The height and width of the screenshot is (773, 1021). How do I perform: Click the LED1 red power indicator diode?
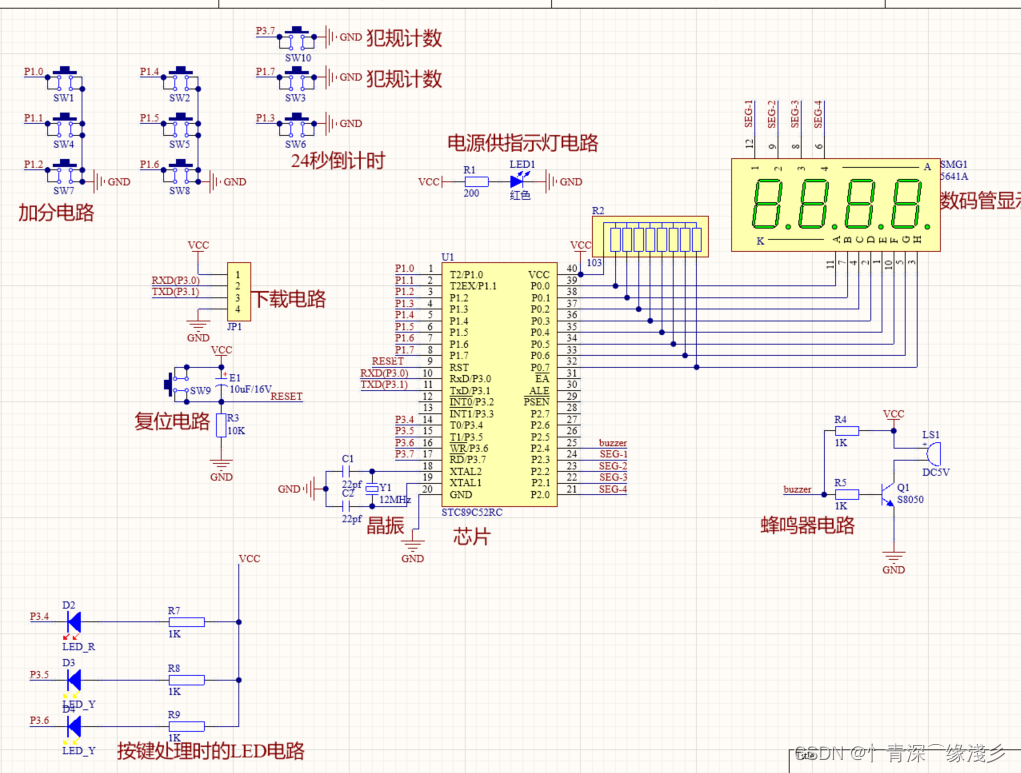[x=519, y=180]
